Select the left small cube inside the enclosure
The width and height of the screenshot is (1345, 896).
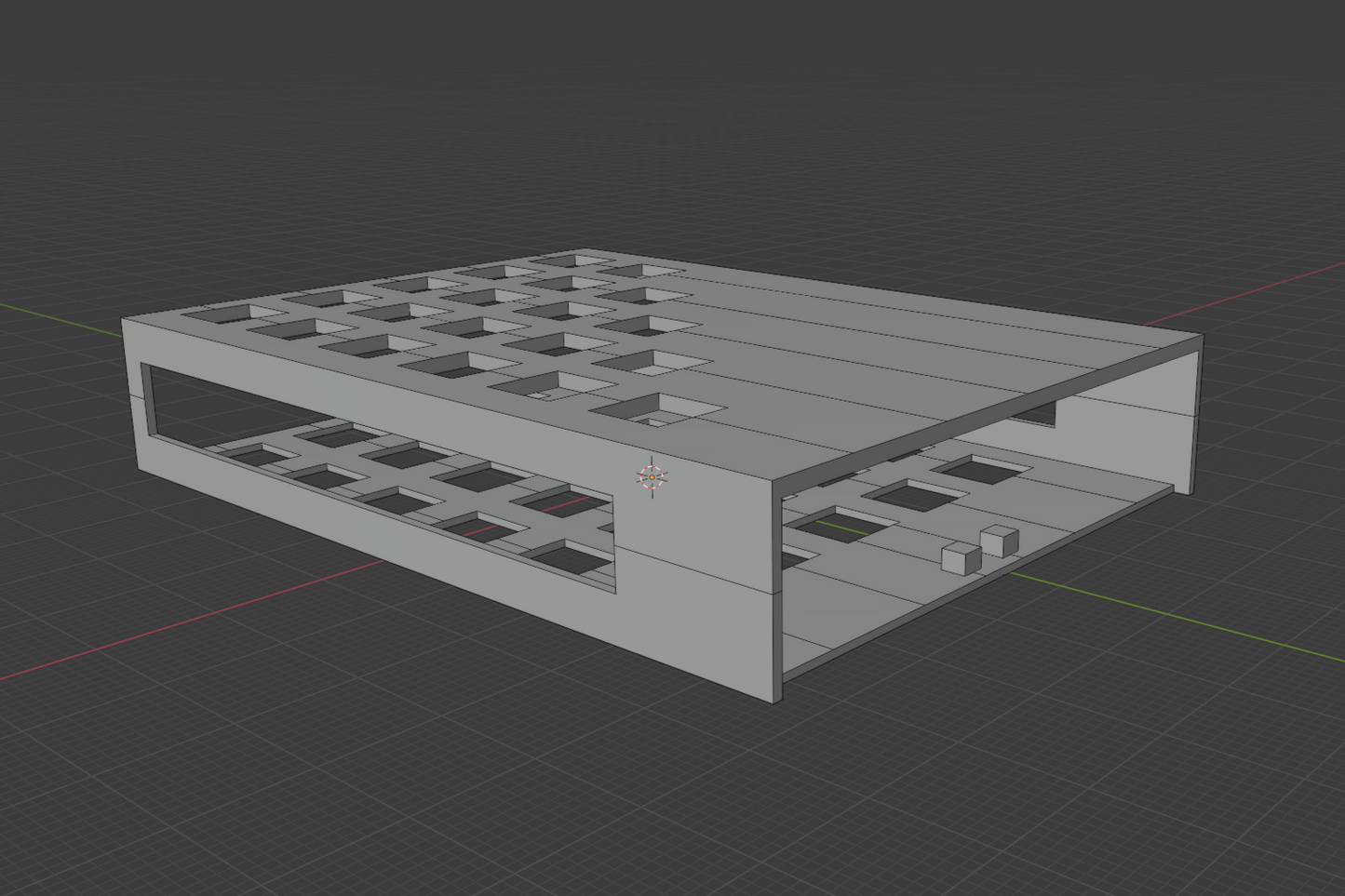(961, 558)
